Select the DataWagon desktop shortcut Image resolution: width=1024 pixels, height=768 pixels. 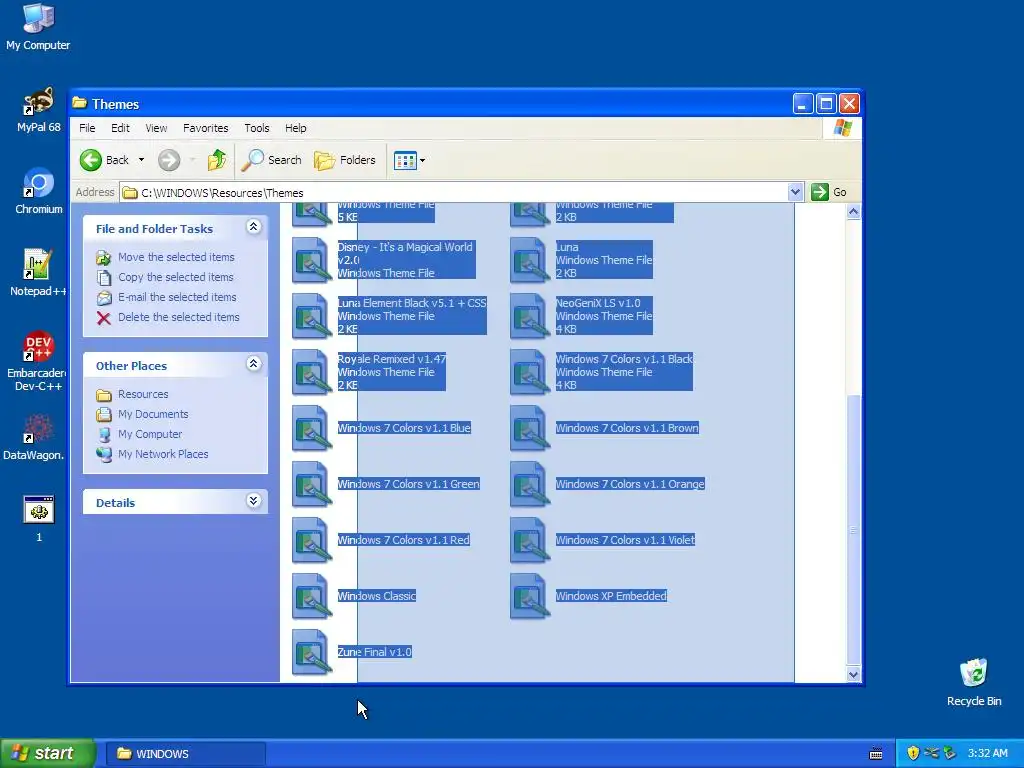coord(34,438)
